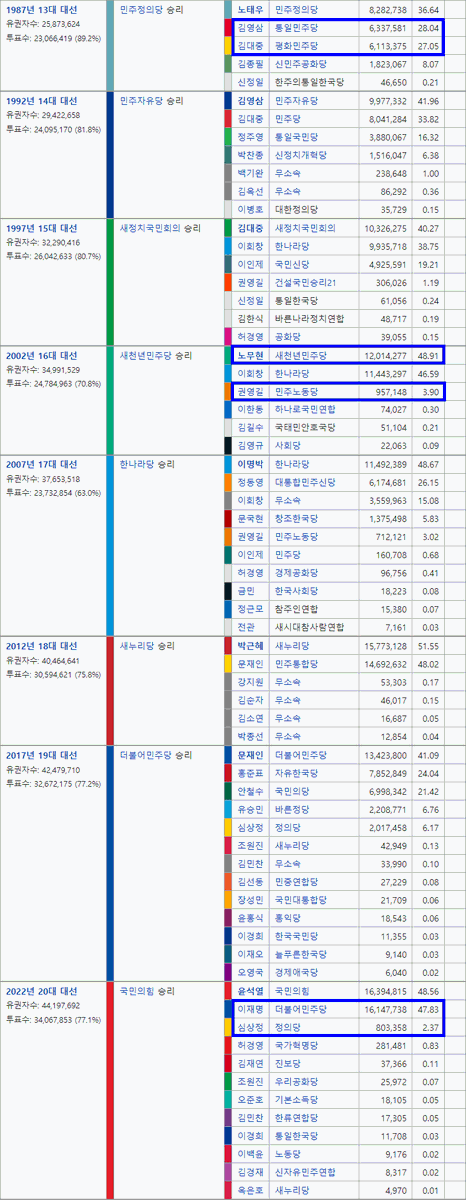Open the 평화민주당 party link
This screenshot has height=1200, width=466.
(x=297, y=46)
